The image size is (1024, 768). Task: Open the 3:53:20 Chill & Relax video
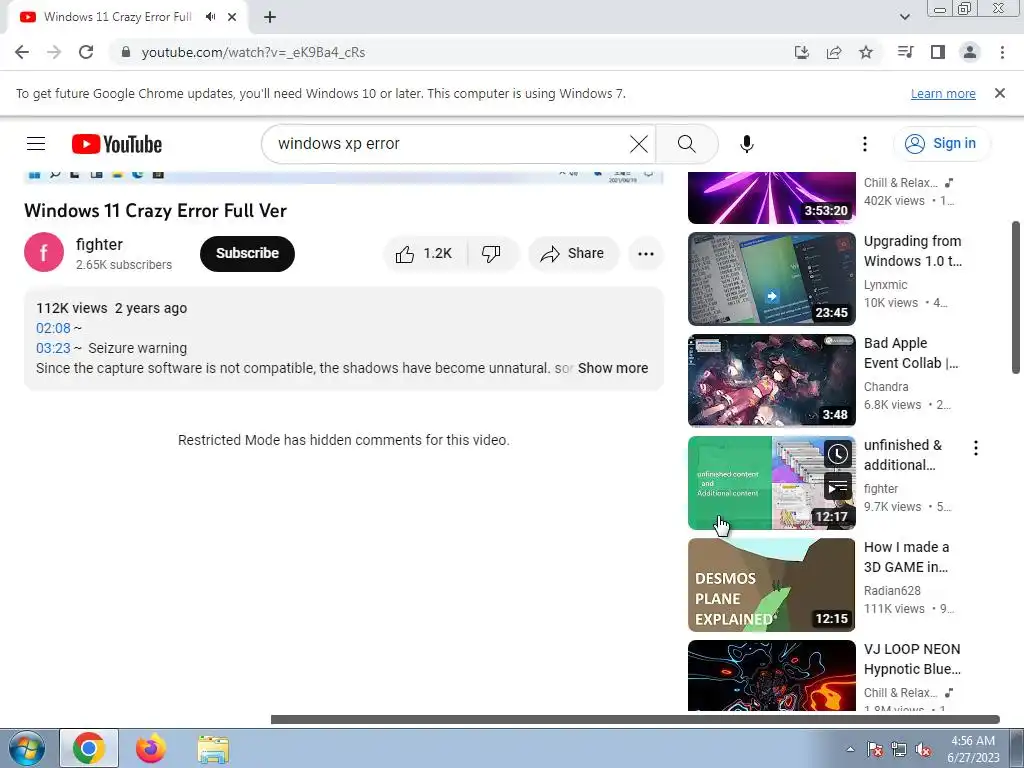771,197
